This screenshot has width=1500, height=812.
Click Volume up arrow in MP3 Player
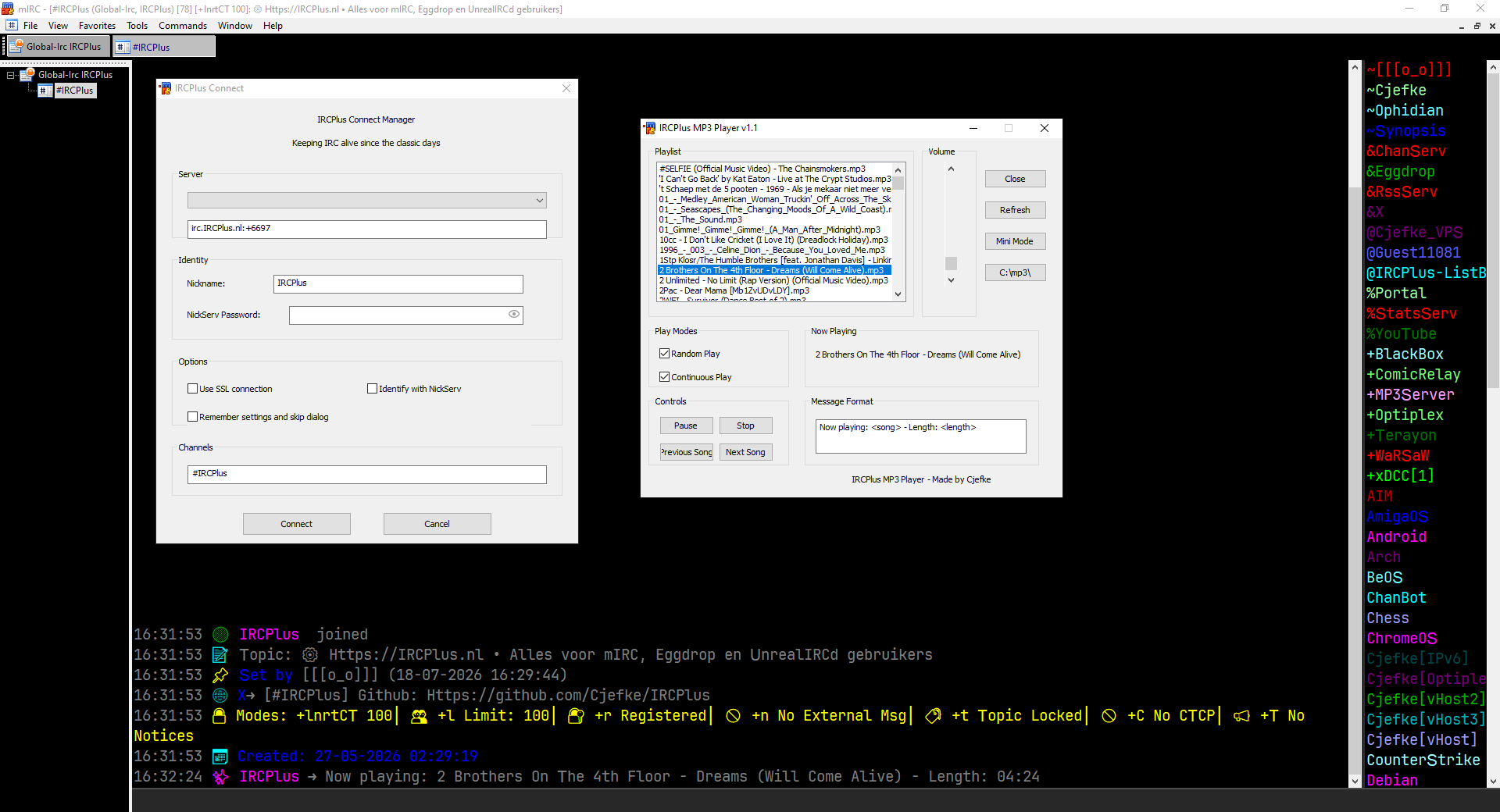pos(951,169)
